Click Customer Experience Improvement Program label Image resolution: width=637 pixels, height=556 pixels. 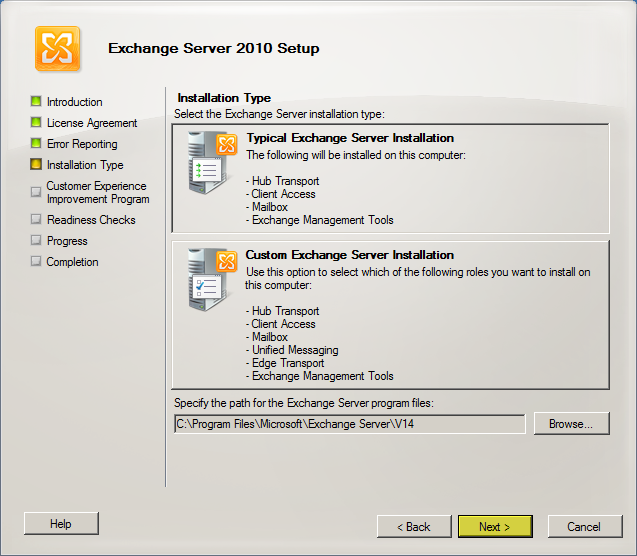[x=98, y=192]
